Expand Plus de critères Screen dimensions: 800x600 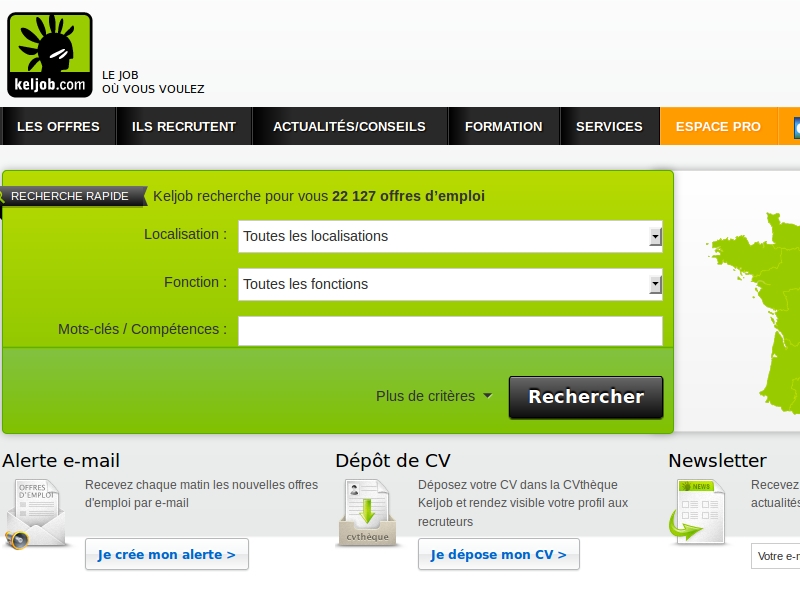tap(434, 396)
